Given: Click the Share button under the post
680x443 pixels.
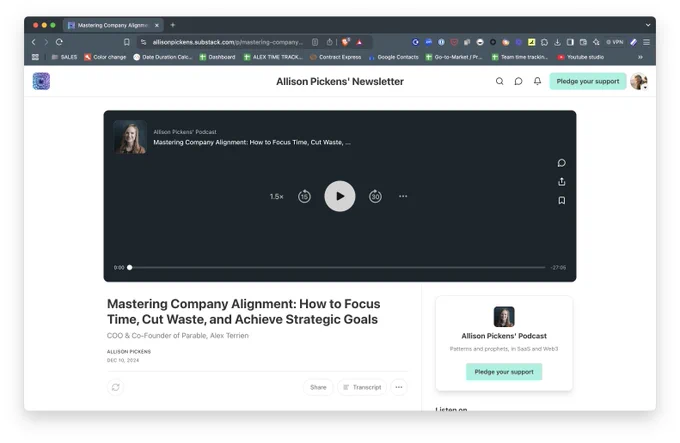Looking at the screenshot, I should pyautogui.click(x=318, y=387).
